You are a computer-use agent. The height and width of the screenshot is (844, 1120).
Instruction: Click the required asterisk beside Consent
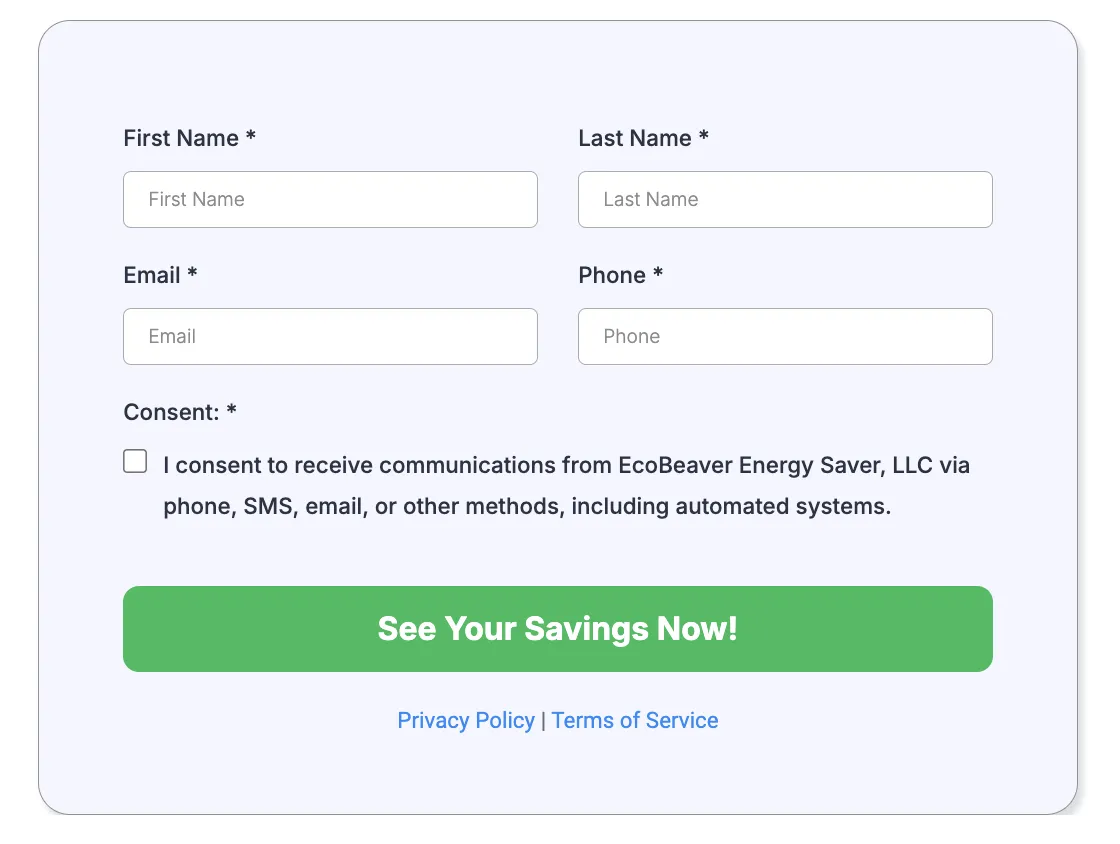[232, 411]
